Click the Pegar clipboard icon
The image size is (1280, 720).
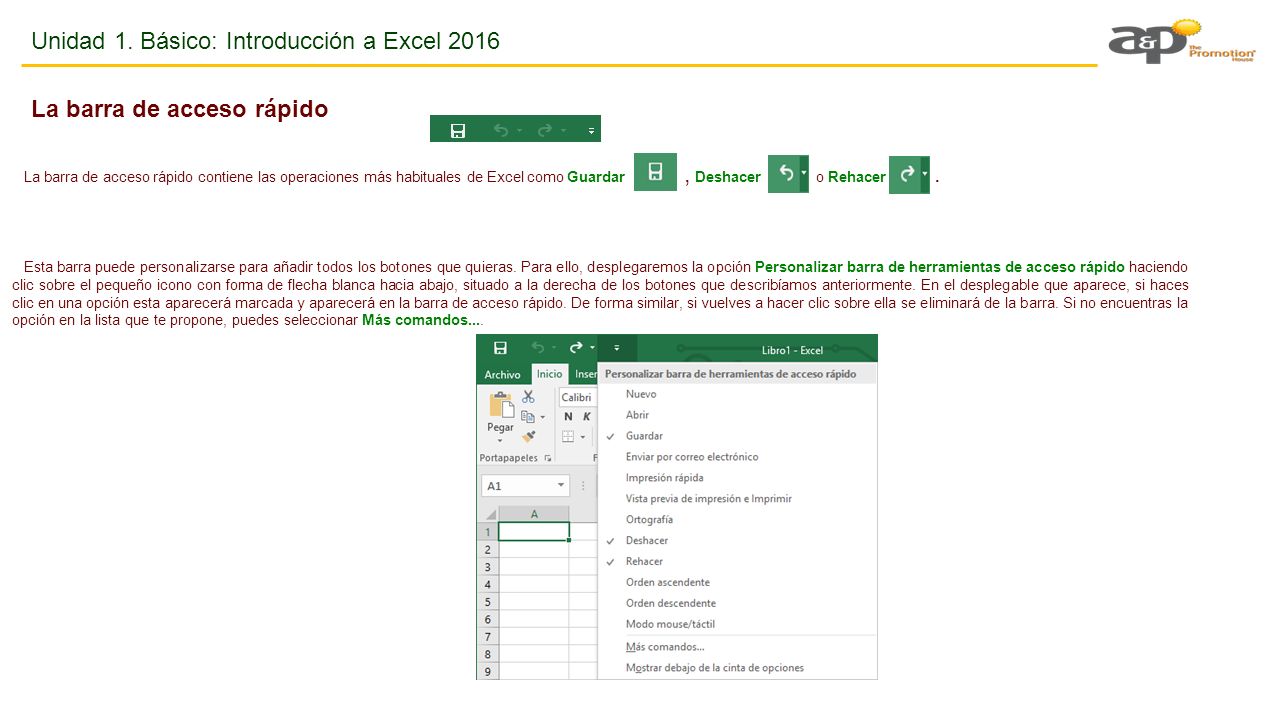[500, 404]
